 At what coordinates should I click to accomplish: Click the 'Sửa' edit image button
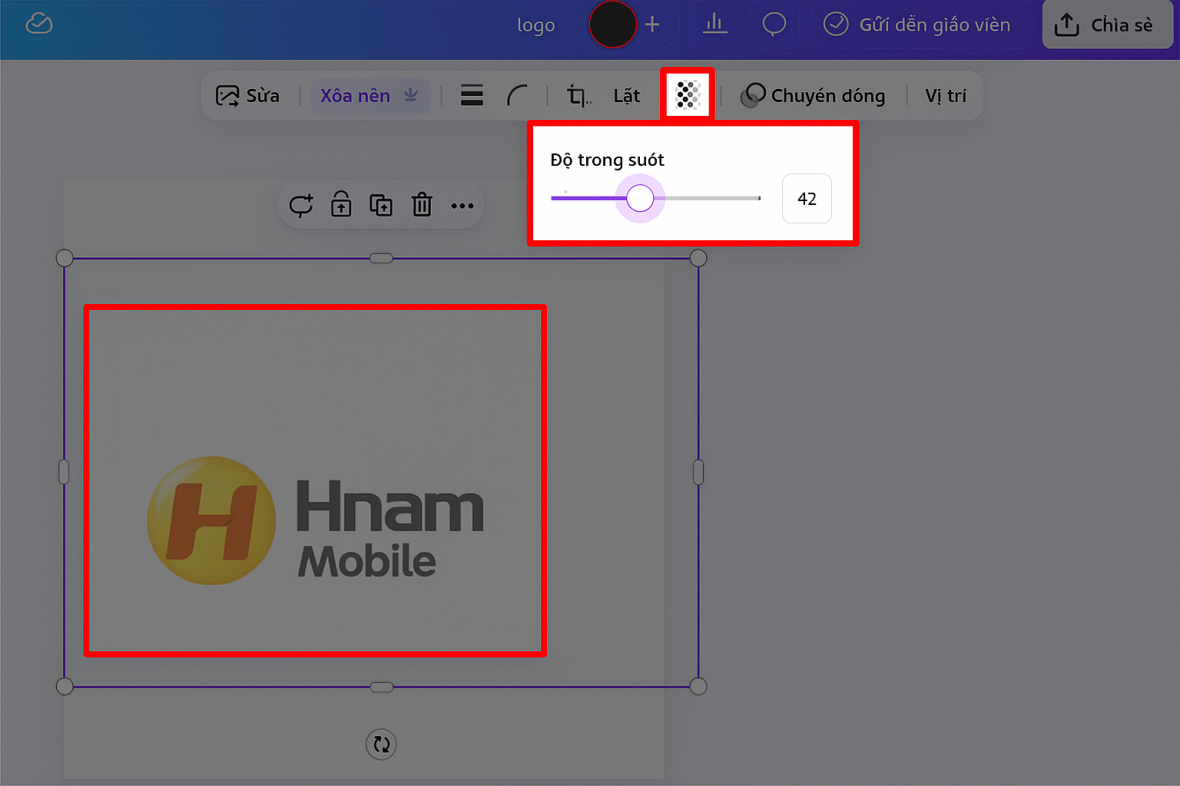click(x=248, y=96)
